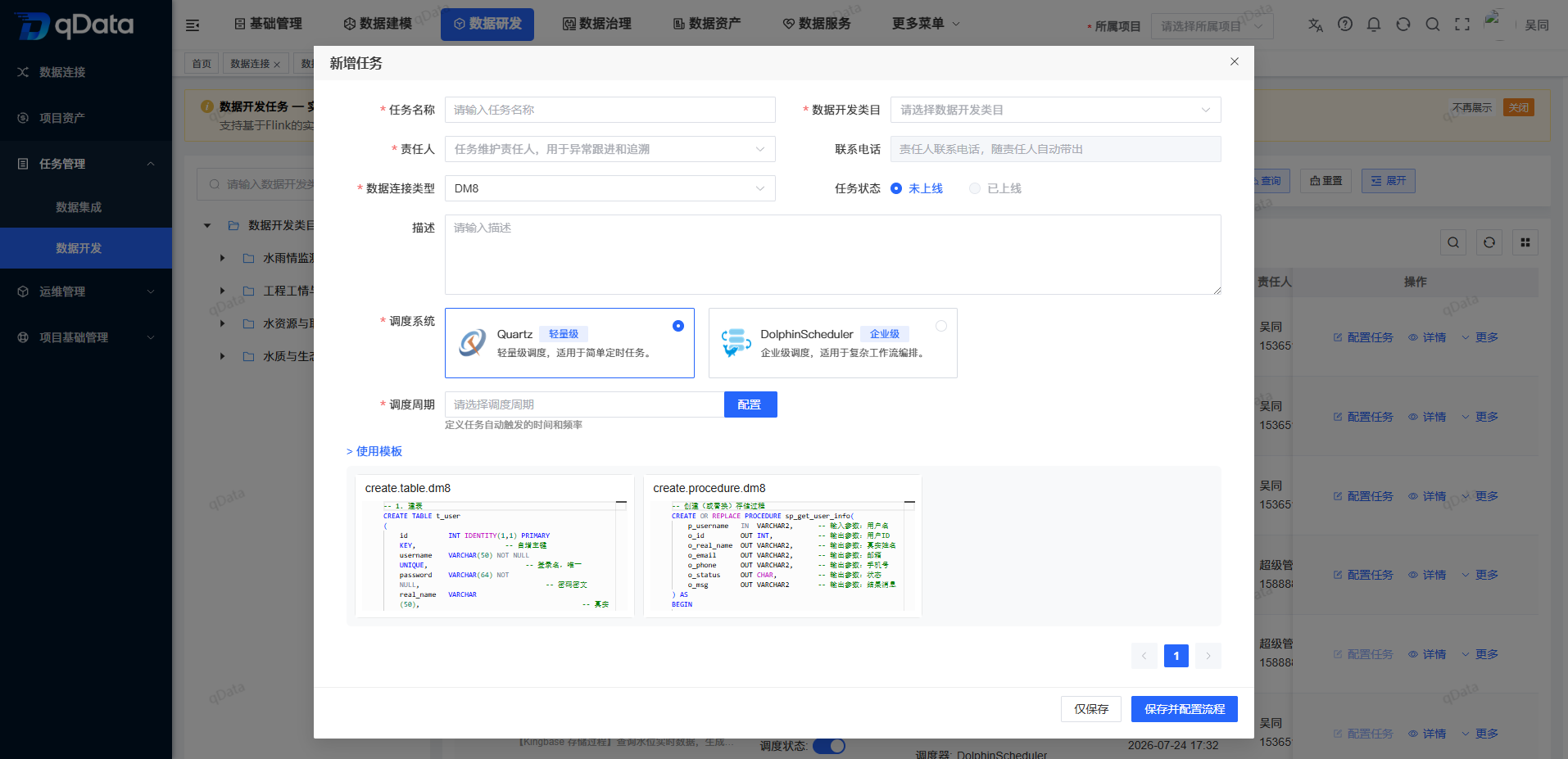Screen dimensions: 1568x759
Task: Open 项目资产 in the sidebar
Action: point(62,118)
